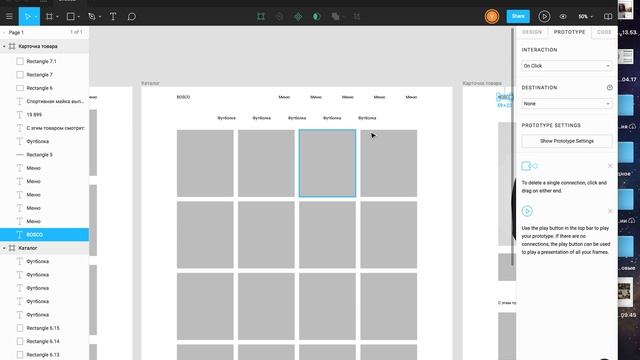Viewport: 640px width, 360px height.
Task: Collapse the Каталог frame layer
Action: click(x=4, y=248)
